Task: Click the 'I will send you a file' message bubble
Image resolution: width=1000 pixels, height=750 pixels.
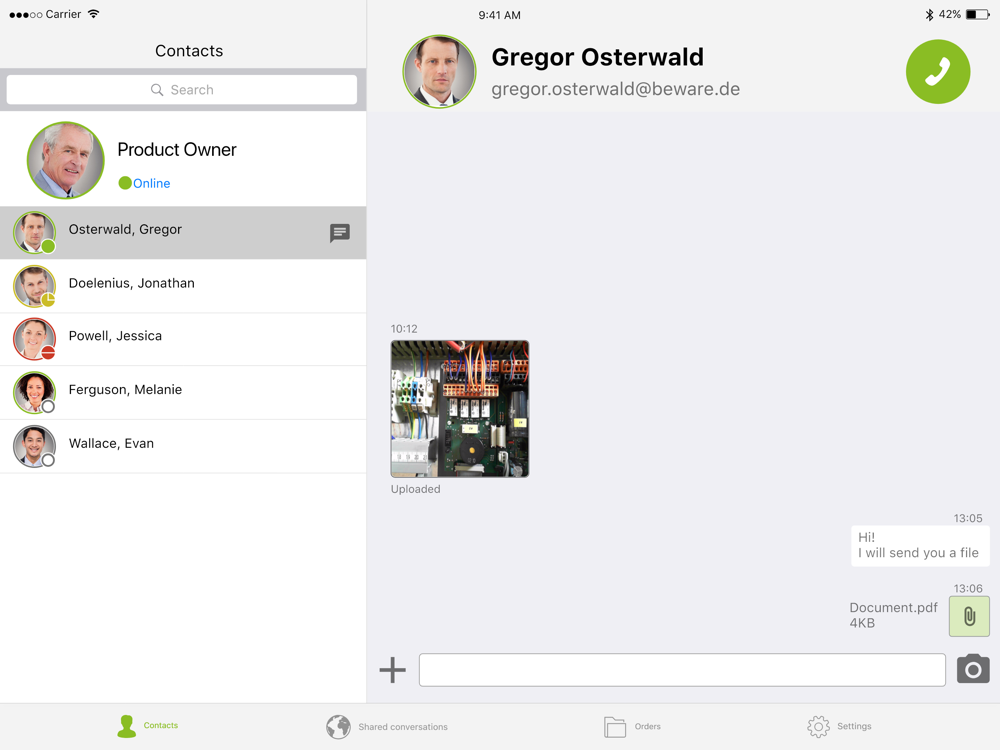Action: pos(920,546)
